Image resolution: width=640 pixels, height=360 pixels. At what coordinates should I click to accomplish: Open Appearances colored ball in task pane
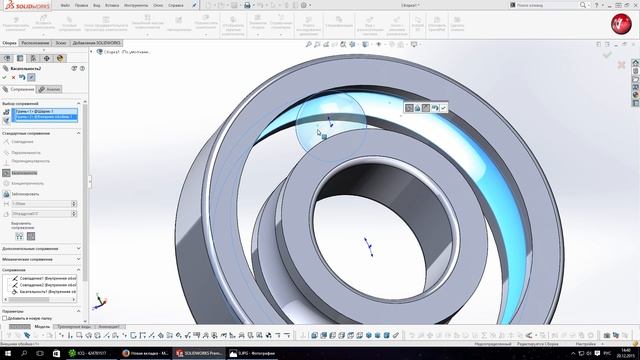[636, 95]
